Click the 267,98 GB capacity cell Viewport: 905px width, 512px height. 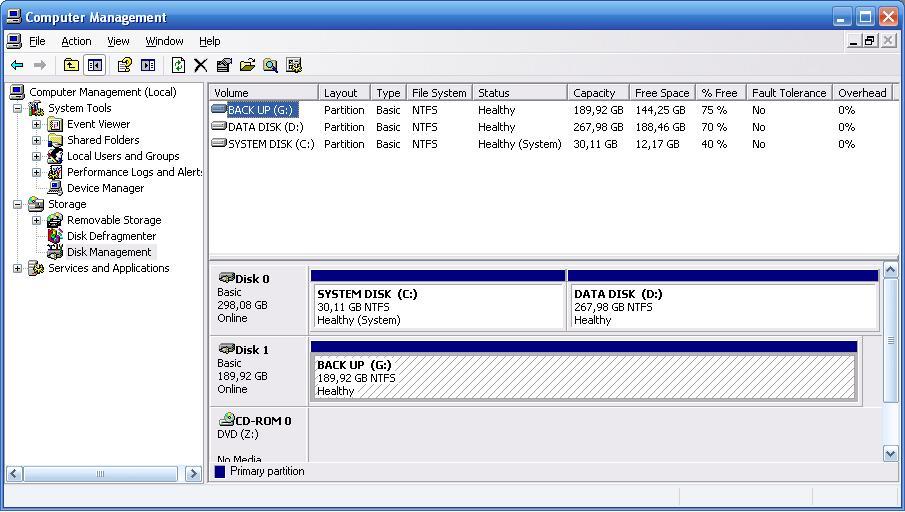598,127
